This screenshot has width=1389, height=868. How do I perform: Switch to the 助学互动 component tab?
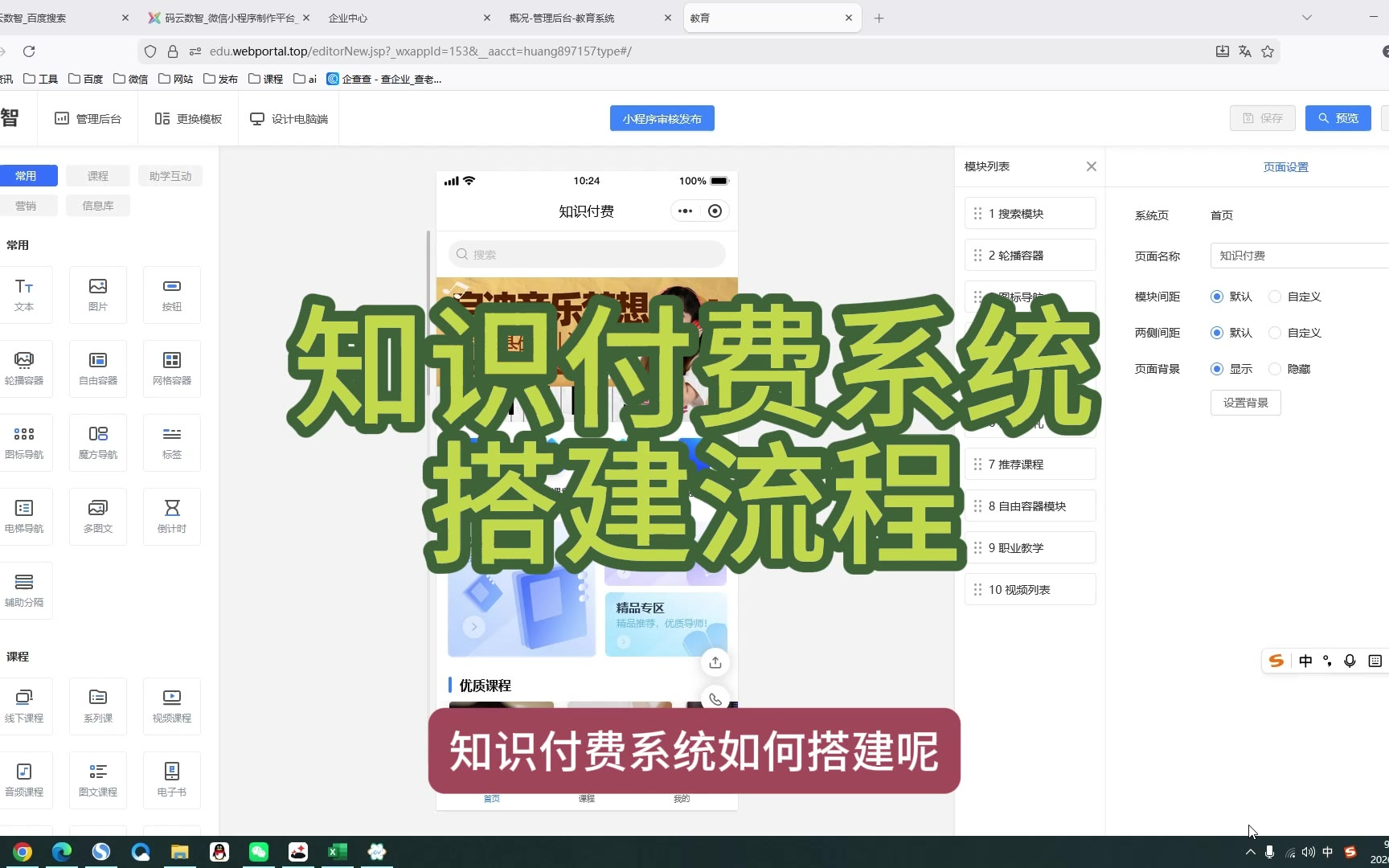pyautogui.click(x=170, y=176)
